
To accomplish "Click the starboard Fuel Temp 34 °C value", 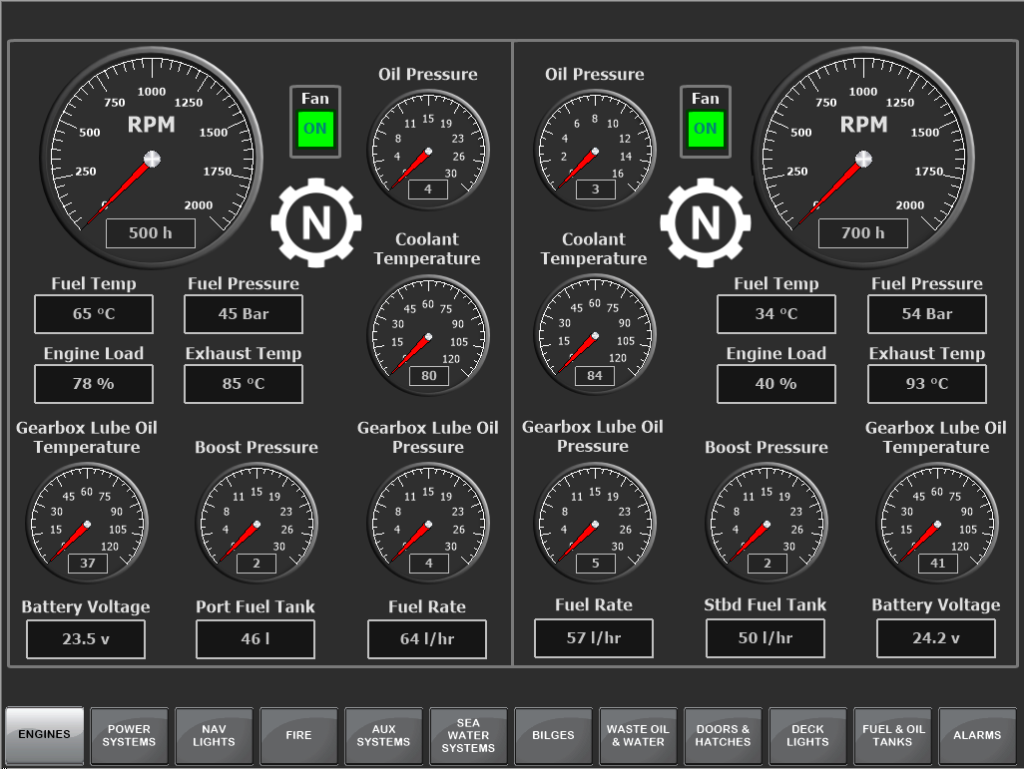I will (x=776, y=314).
